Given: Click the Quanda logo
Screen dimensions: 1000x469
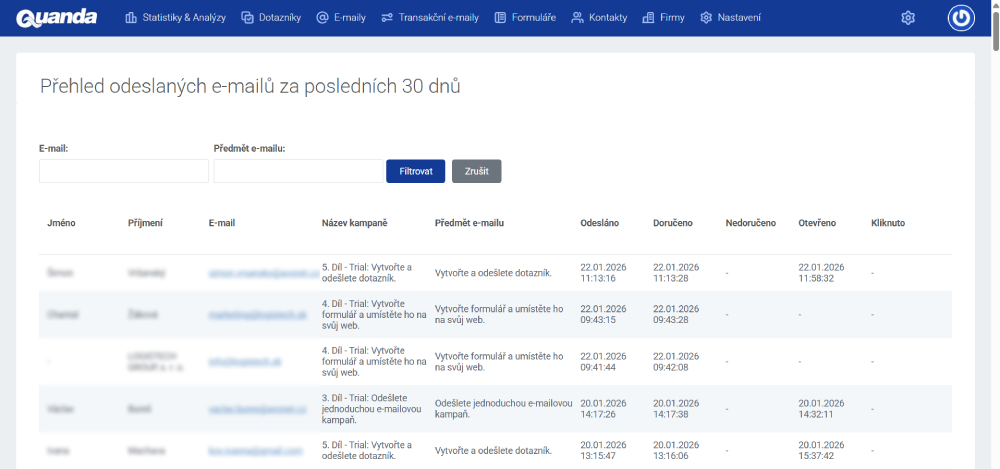Looking at the screenshot, I should [x=57, y=17].
